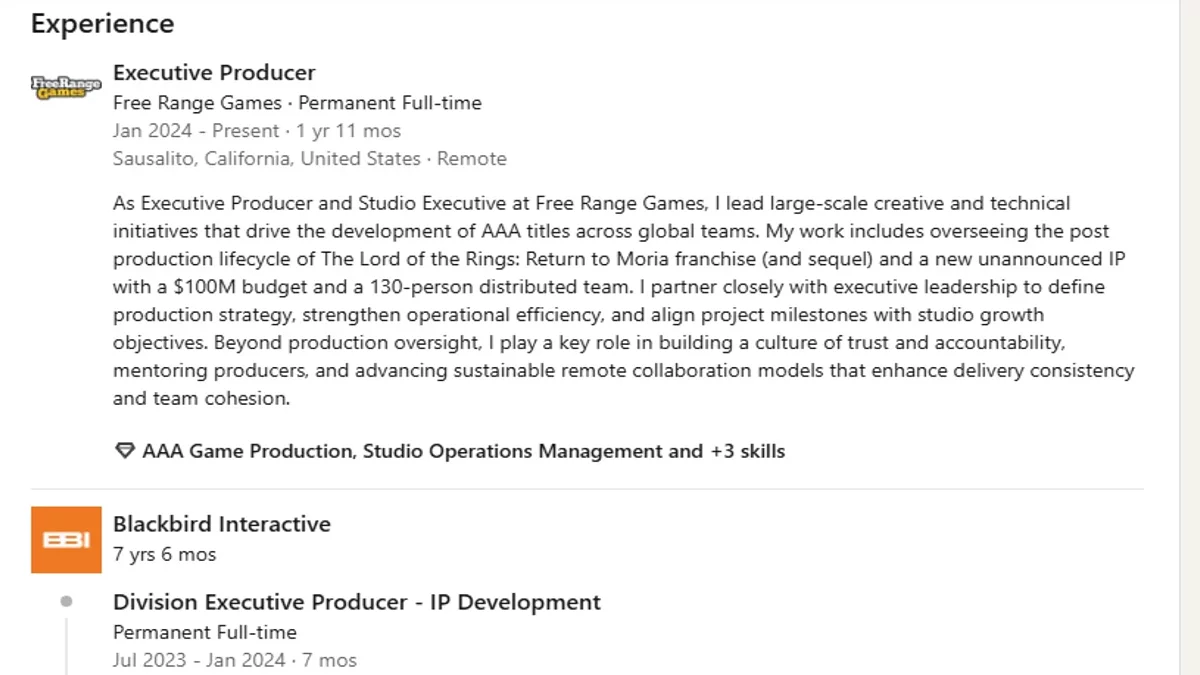Screen dimensions: 1200x675
Task: Click the vertical timeline line under Blackbird
Action: pos(66,645)
